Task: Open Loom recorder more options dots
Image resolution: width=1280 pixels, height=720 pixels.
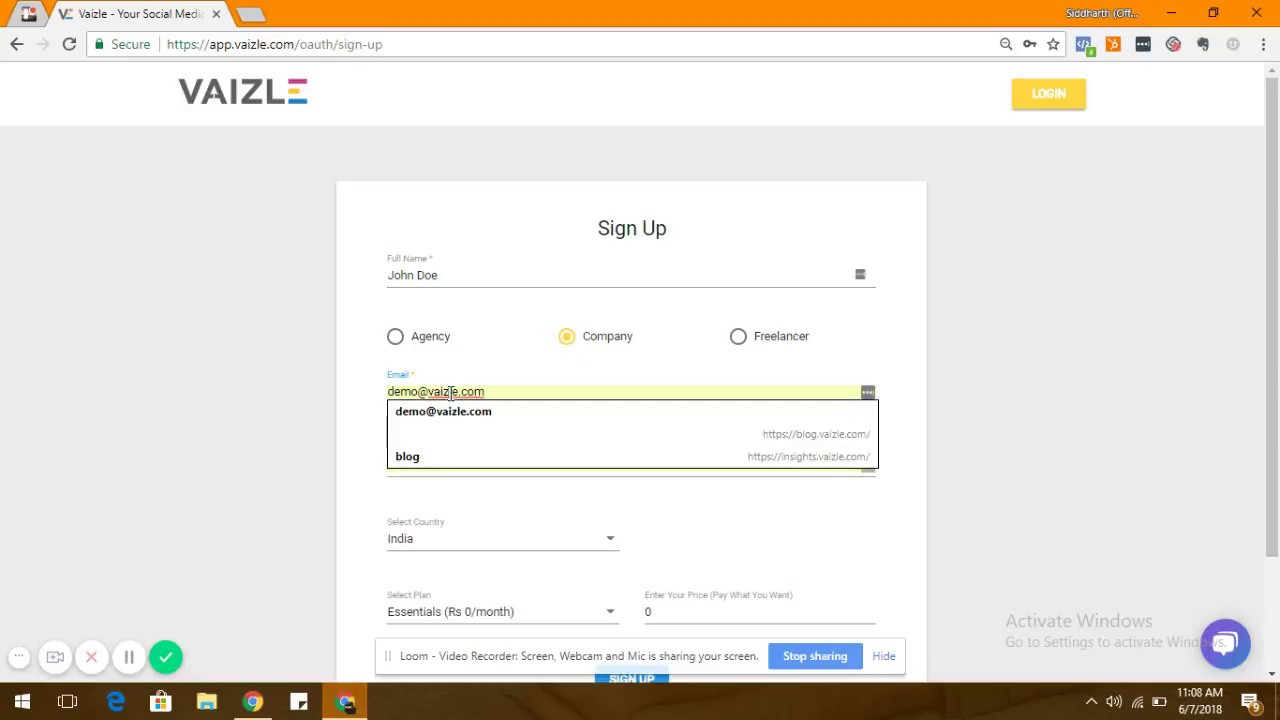Action: click(19, 657)
